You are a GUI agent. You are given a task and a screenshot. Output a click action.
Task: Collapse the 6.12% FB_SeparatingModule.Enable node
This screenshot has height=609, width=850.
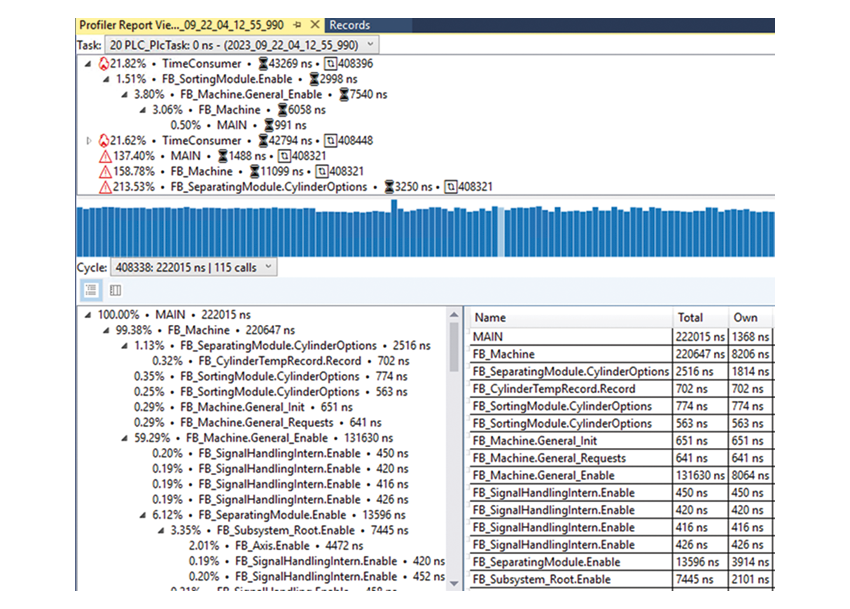(143, 515)
